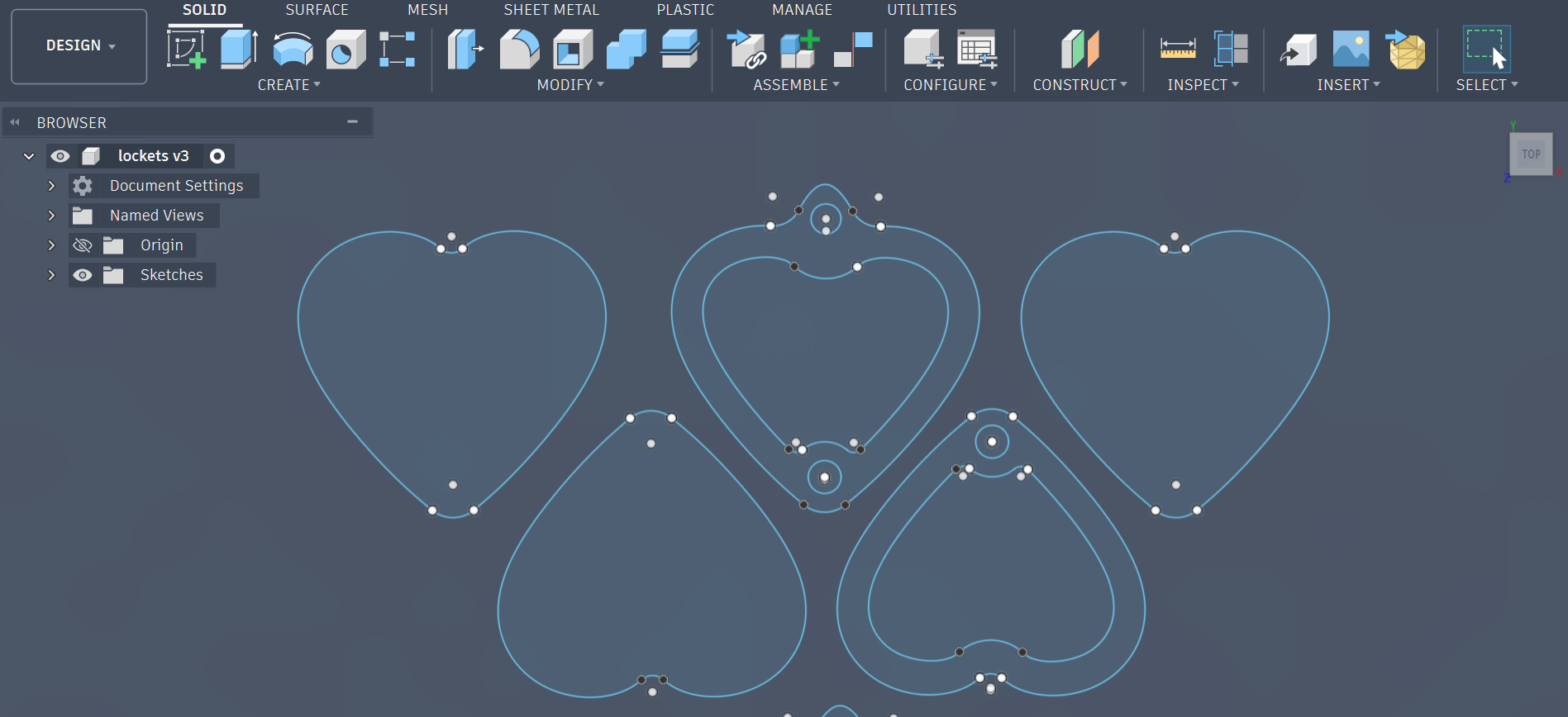This screenshot has height=717, width=1568.
Task: Select the lockets v3 document name
Action: [153, 156]
